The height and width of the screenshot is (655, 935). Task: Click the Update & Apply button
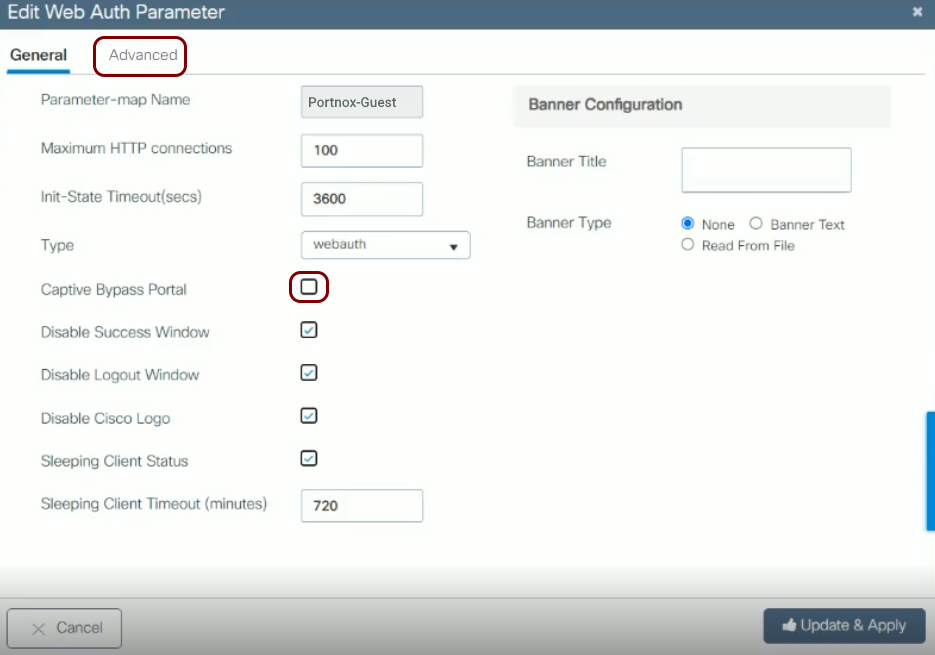pos(843,626)
